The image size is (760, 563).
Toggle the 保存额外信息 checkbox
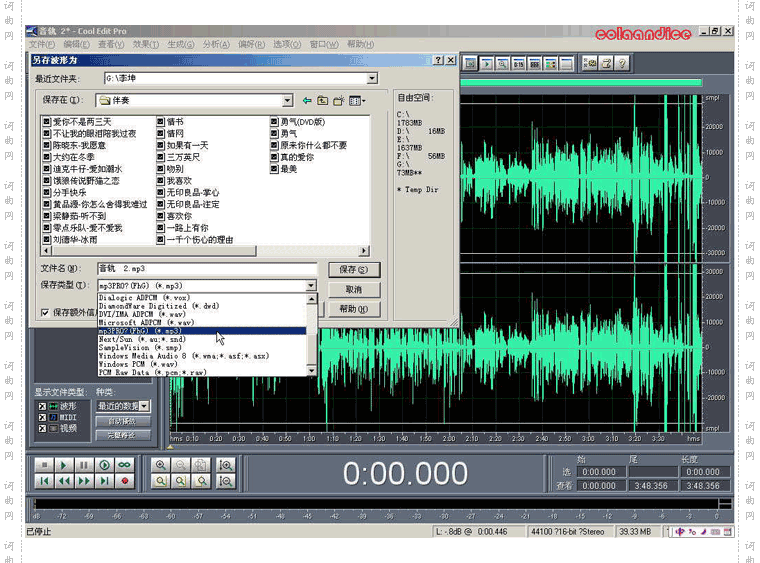click(45, 313)
